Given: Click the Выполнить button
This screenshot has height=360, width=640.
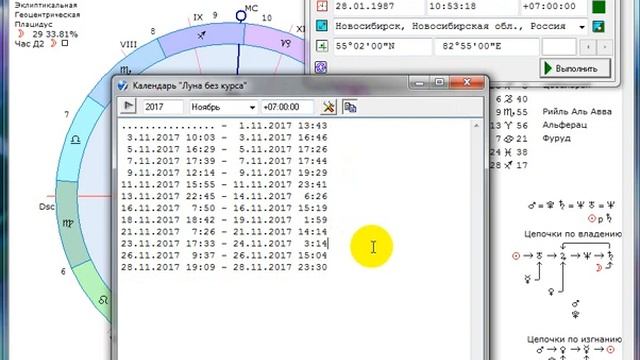Looking at the screenshot, I should 576,68.
